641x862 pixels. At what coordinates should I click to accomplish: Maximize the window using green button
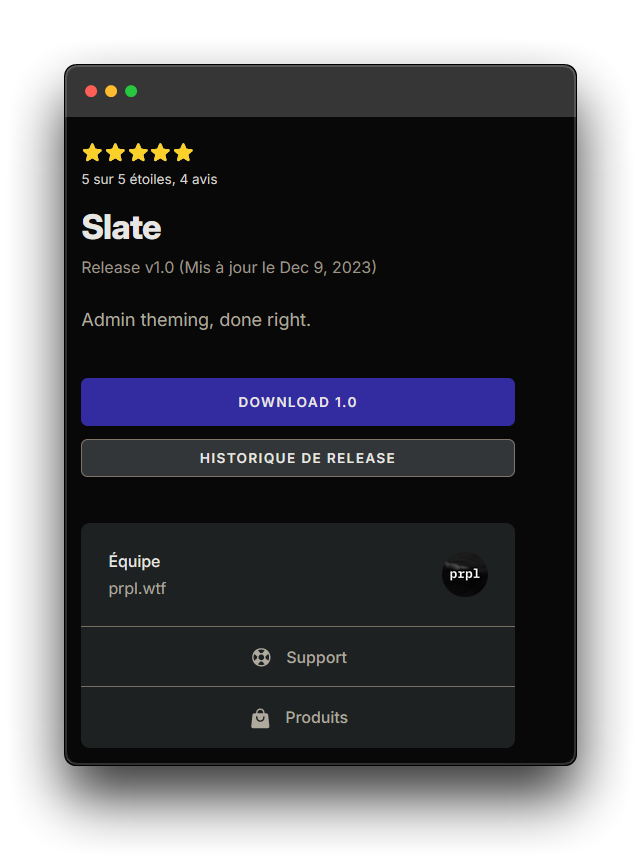131,91
